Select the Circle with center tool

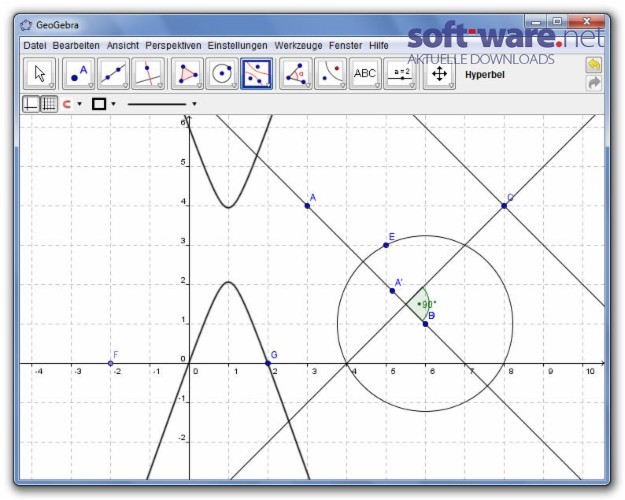coord(222,74)
